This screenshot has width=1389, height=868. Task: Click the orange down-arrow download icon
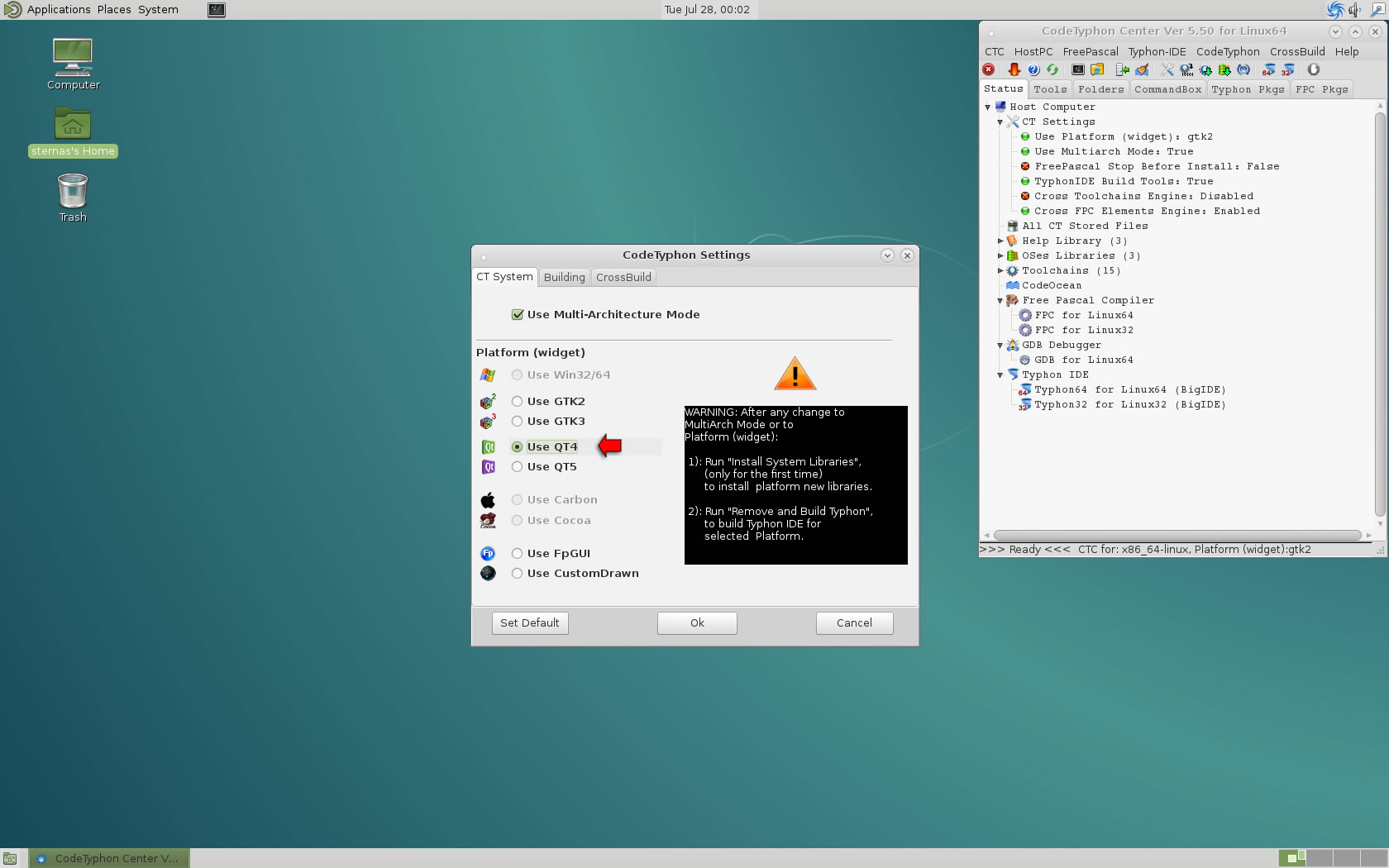1014,70
